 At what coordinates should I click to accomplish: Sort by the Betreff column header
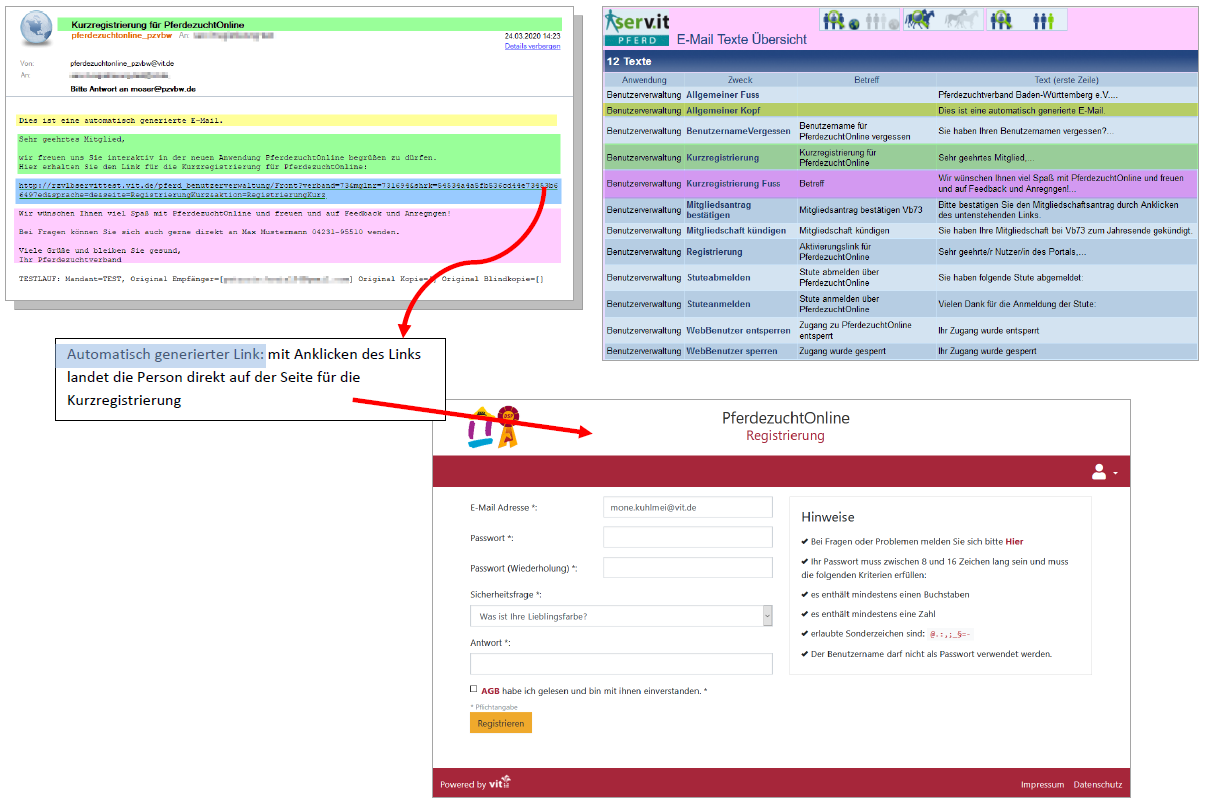(x=866, y=80)
